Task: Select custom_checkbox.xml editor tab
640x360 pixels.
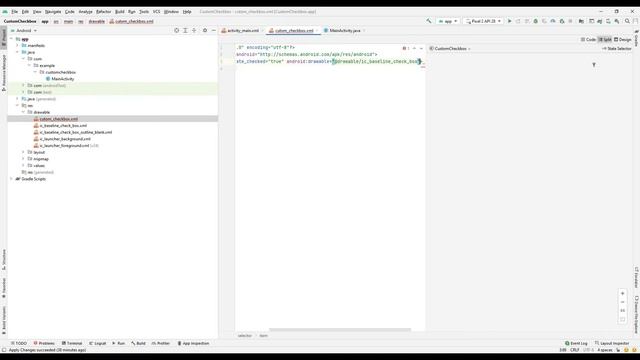Action: point(293,31)
